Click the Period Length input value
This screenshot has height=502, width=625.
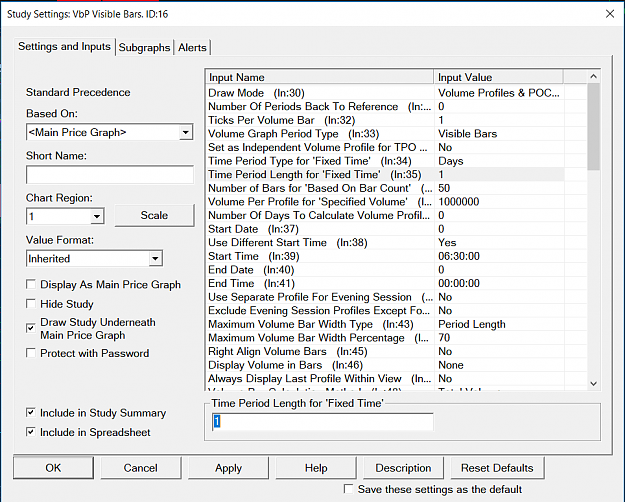tap(472, 324)
